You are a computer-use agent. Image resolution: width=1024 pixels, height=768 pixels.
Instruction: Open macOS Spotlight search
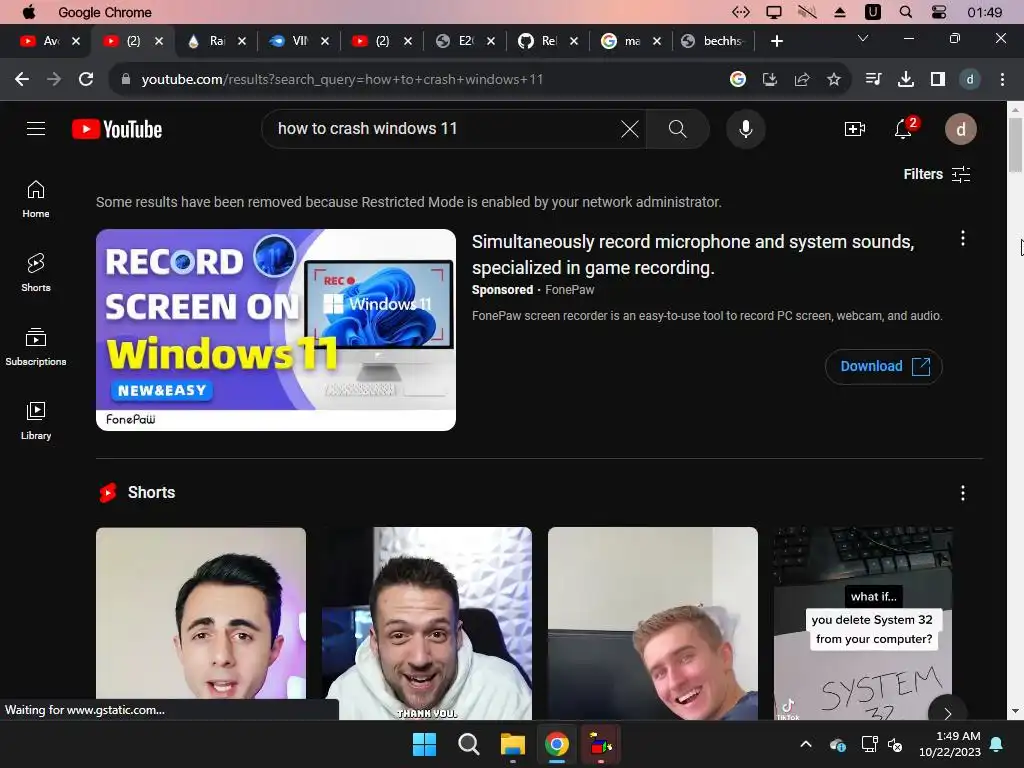[x=906, y=12]
